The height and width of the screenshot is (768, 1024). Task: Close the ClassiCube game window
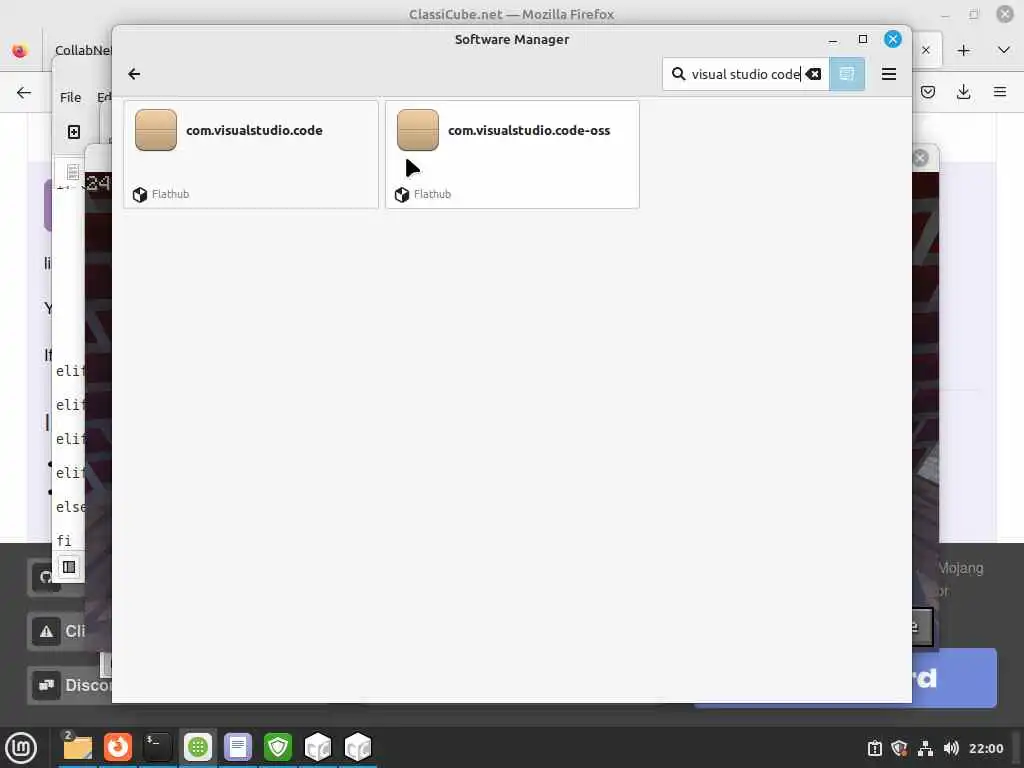(x=920, y=157)
